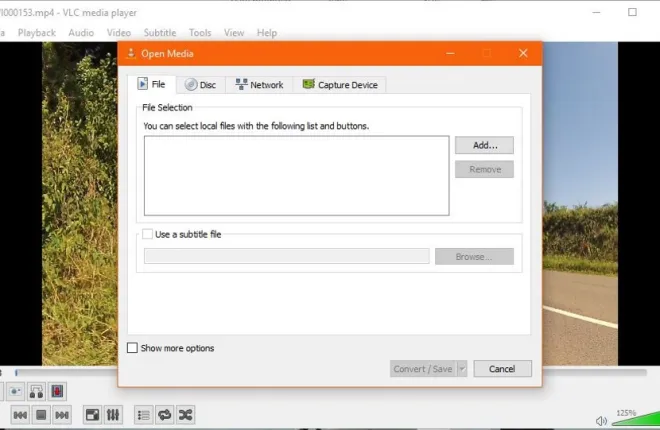Enable shuffle random playback icon

click(185, 415)
